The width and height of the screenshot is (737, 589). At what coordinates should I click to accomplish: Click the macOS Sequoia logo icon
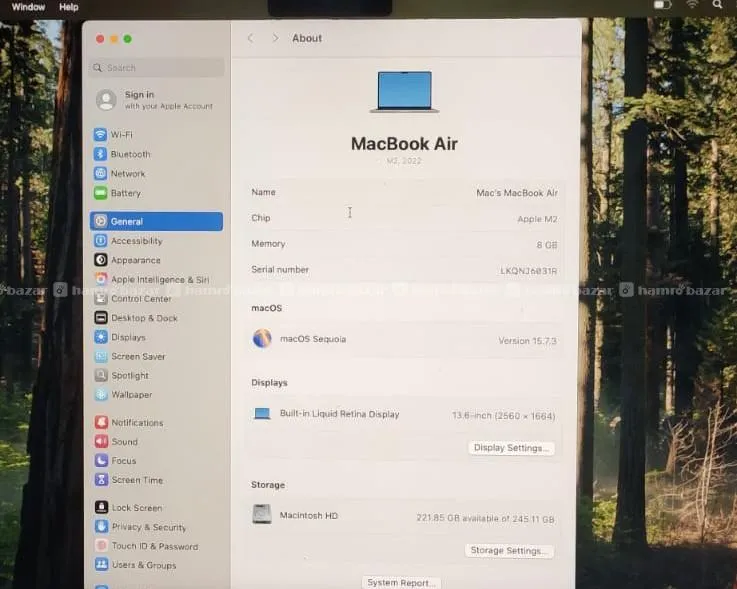(x=262, y=338)
